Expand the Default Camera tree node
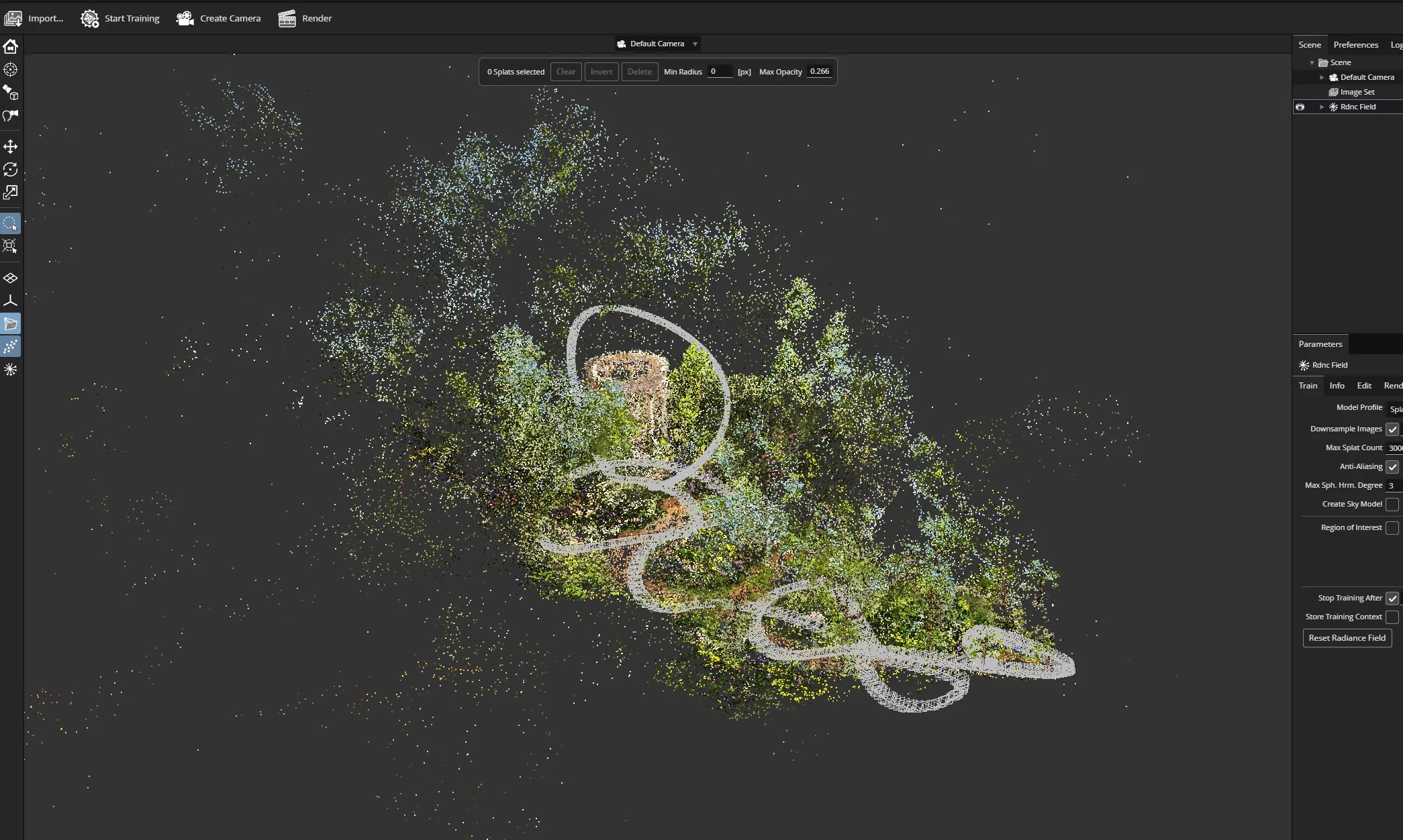Screen dimensions: 1403x840 point(1322,77)
